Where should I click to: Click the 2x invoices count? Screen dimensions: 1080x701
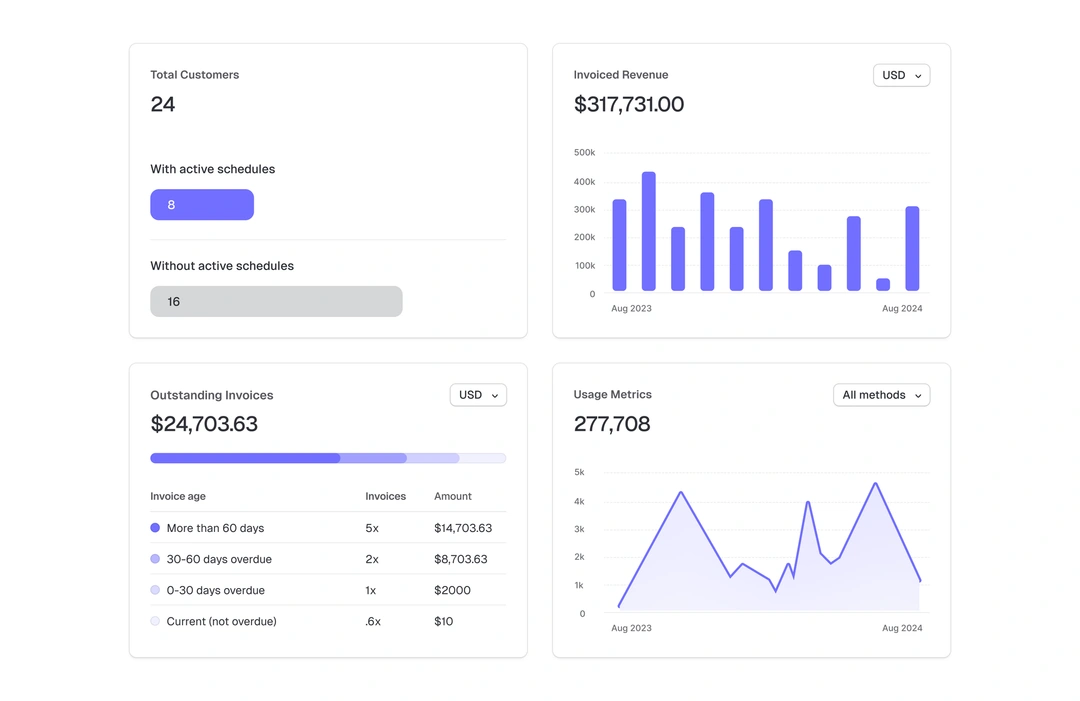tap(372, 559)
